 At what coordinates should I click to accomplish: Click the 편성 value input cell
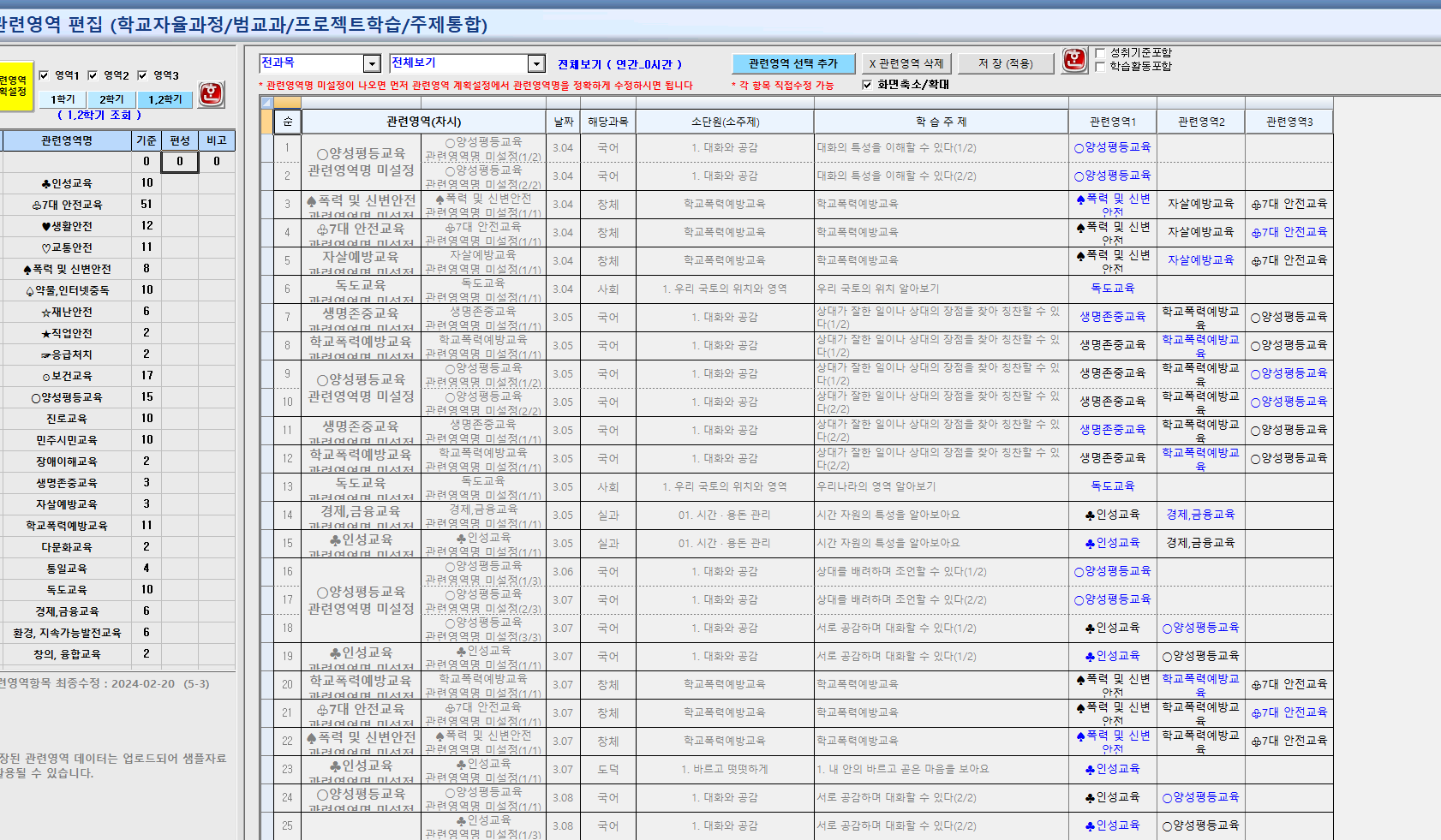point(180,161)
